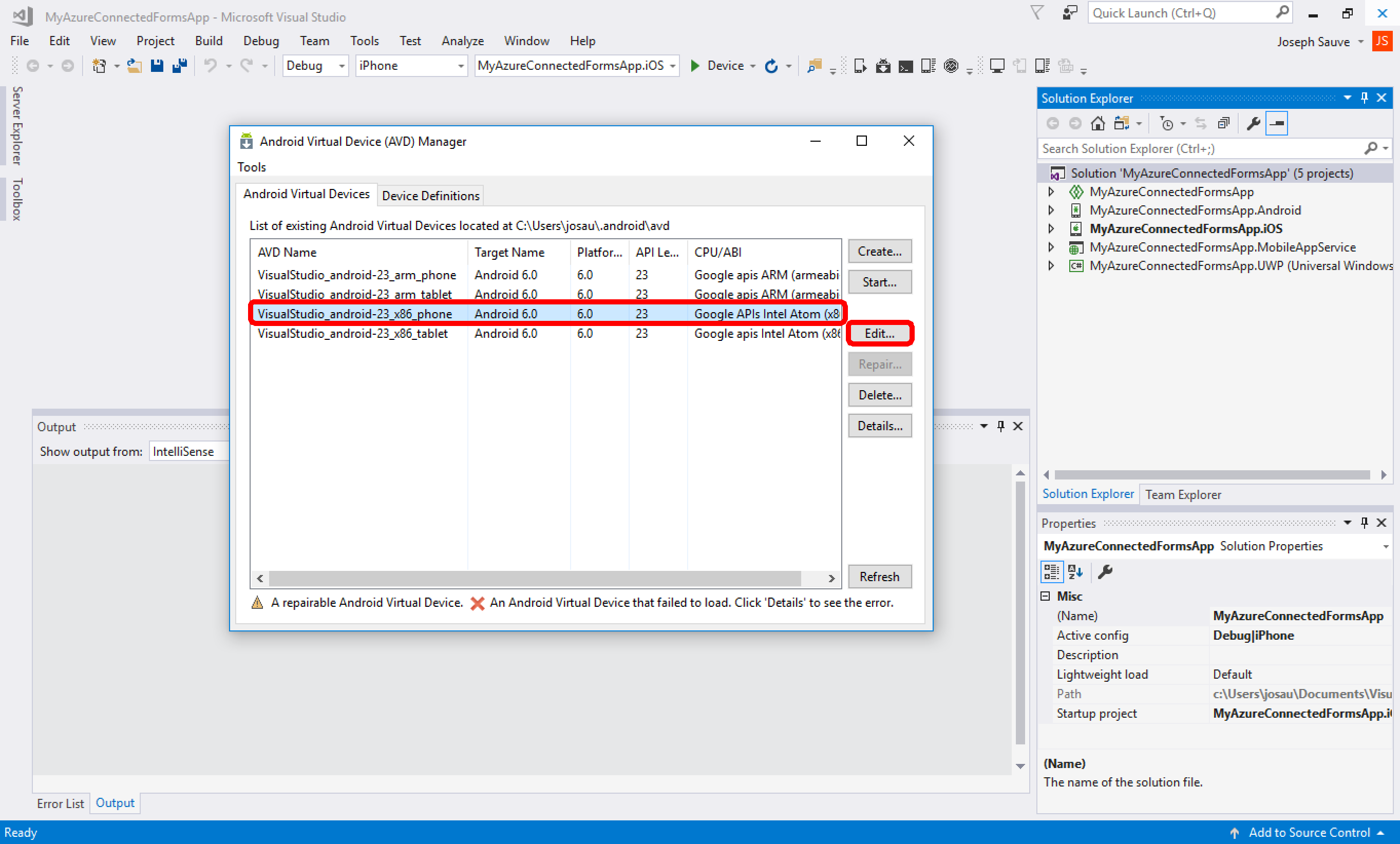
Task: Click the Save All toolbar icon
Action: pyautogui.click(x=180, y=66)
